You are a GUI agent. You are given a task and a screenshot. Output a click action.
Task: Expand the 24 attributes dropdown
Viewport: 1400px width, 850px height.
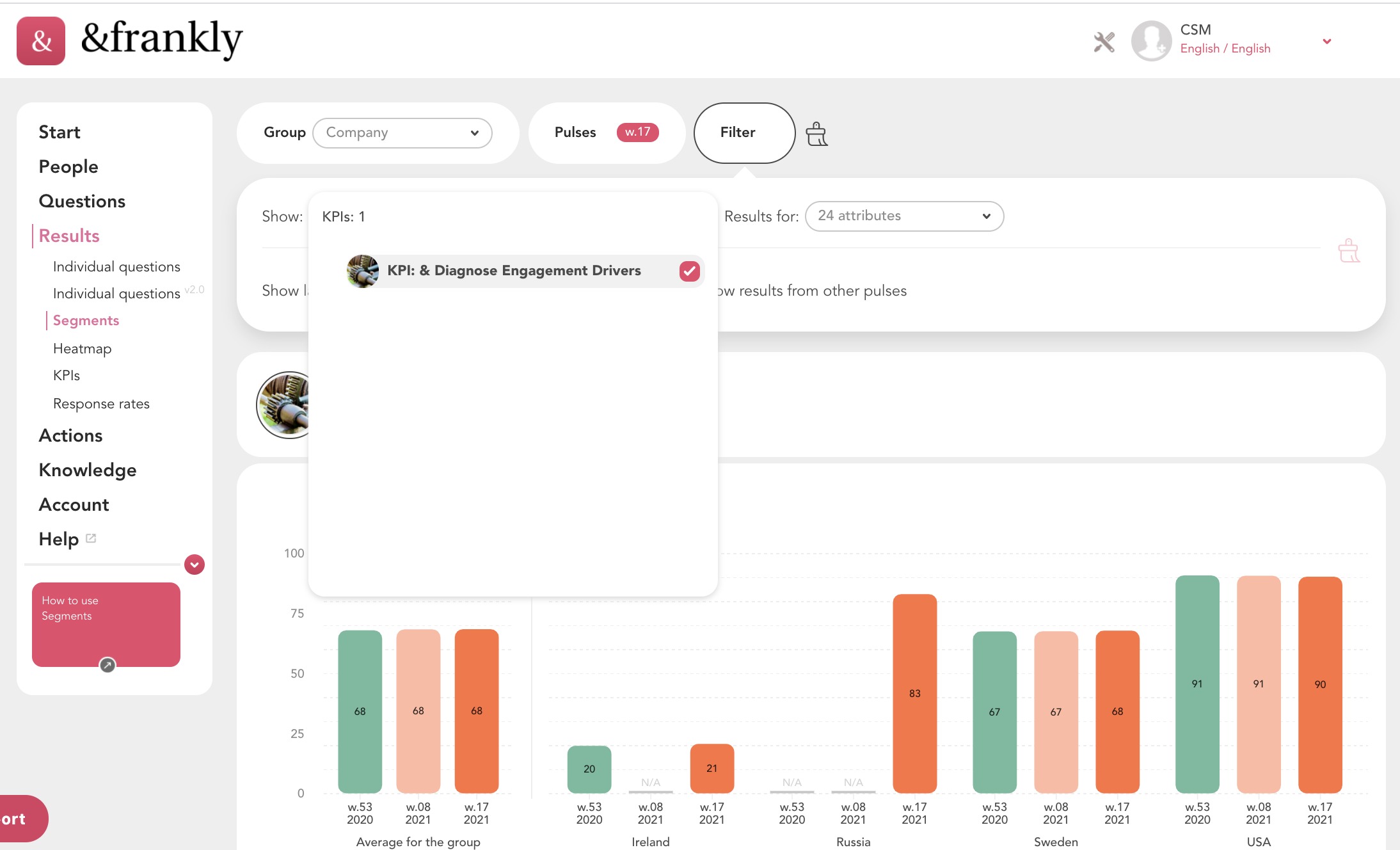pos(903,216)
